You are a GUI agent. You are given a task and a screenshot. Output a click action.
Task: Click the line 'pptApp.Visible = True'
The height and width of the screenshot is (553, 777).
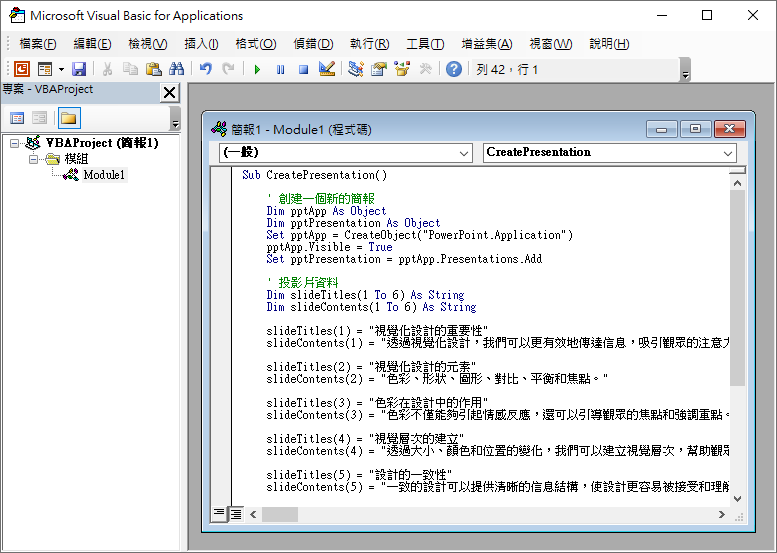[329, 247]
